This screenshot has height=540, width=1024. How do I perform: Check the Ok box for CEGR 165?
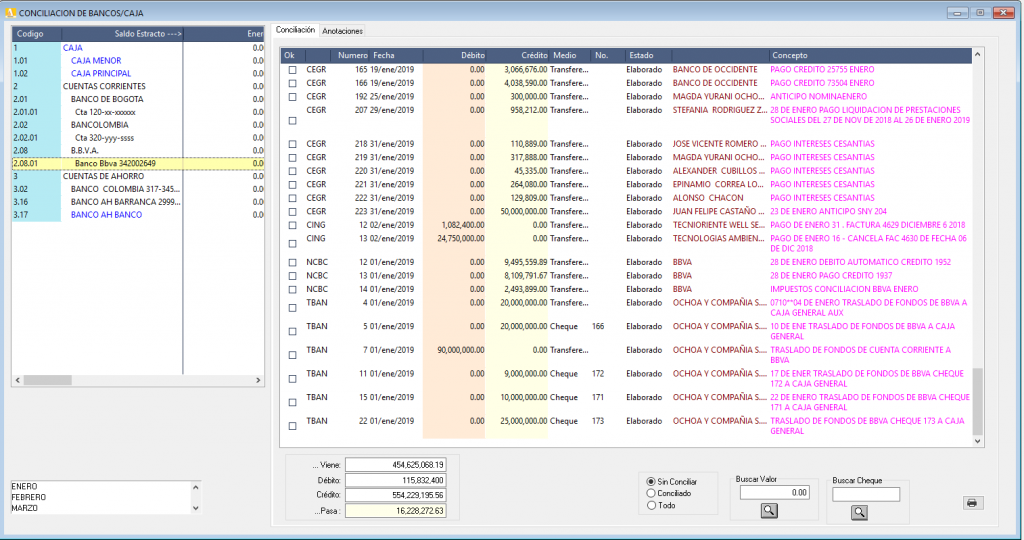coord(292,70)
